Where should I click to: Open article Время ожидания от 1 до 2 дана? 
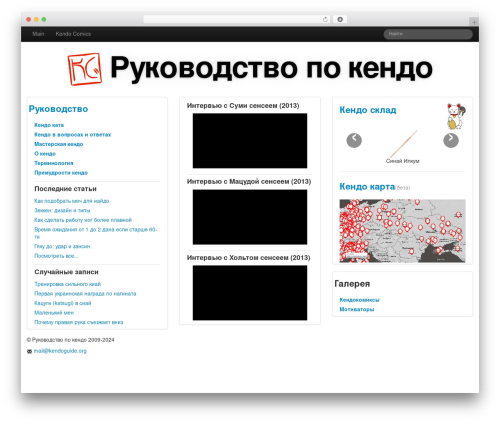point(95,233)
